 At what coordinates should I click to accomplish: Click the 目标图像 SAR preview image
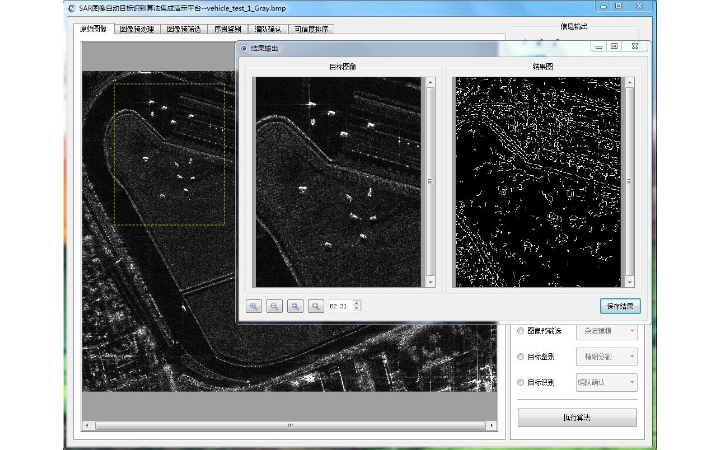(338, 182)
